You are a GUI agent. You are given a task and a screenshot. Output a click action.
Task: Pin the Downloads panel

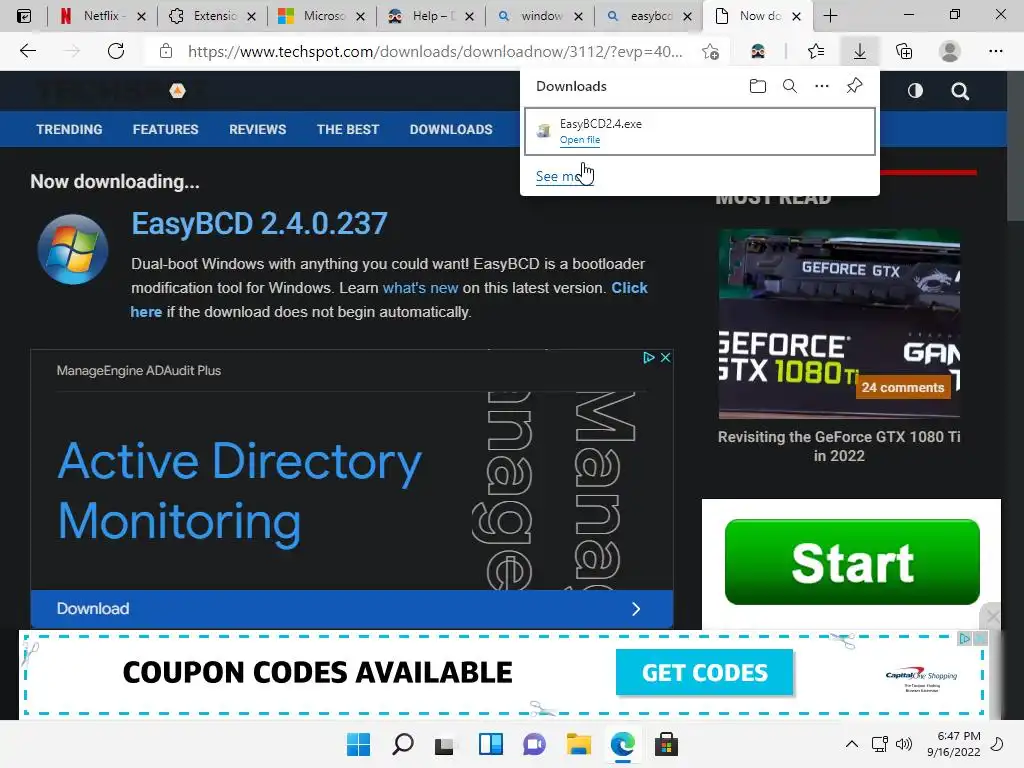point(854,86)
